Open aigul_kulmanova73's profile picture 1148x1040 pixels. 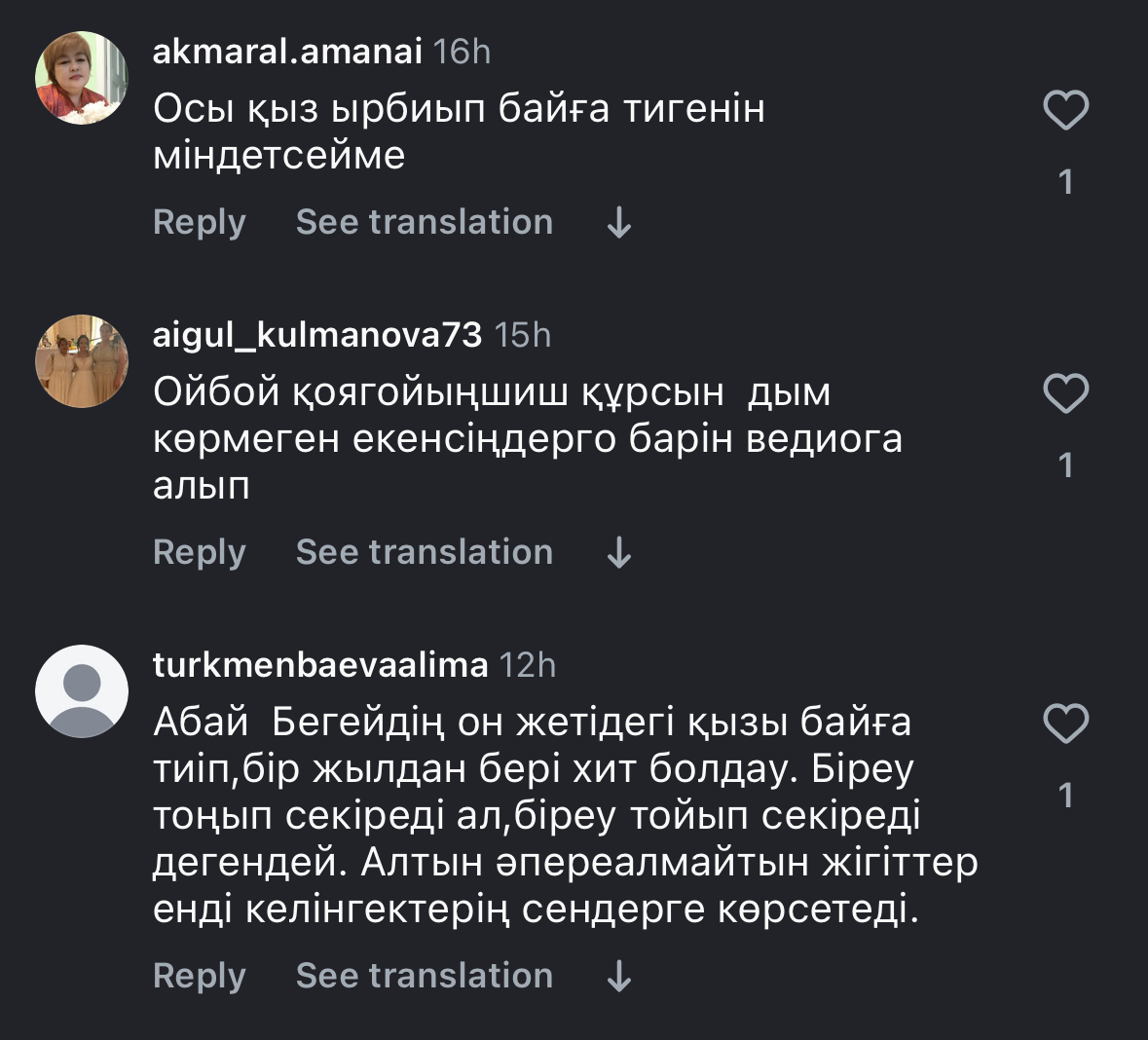(82, 360)
